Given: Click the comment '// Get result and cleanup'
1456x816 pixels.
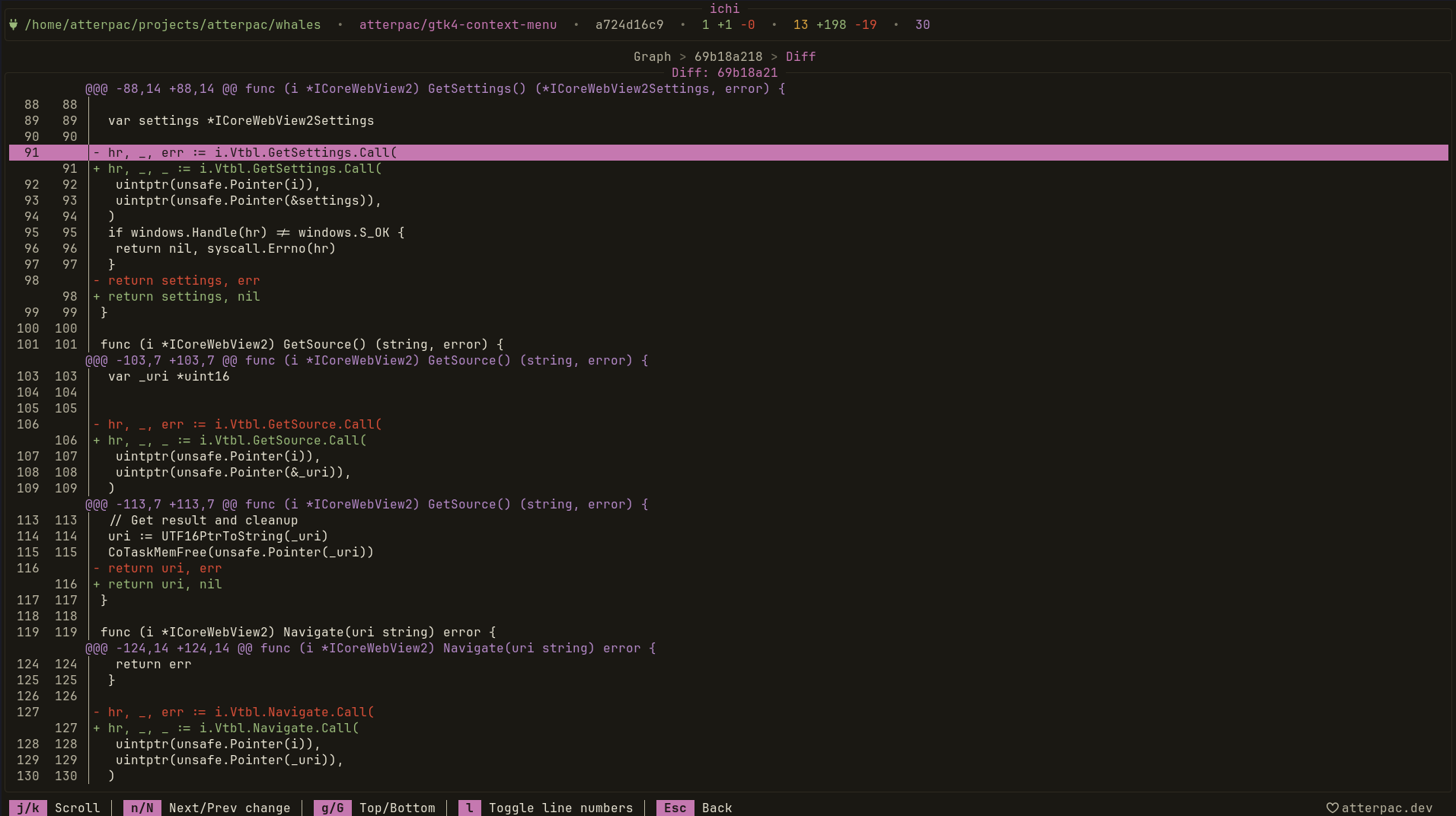Looking at the screenshot, I should [203, 520].
